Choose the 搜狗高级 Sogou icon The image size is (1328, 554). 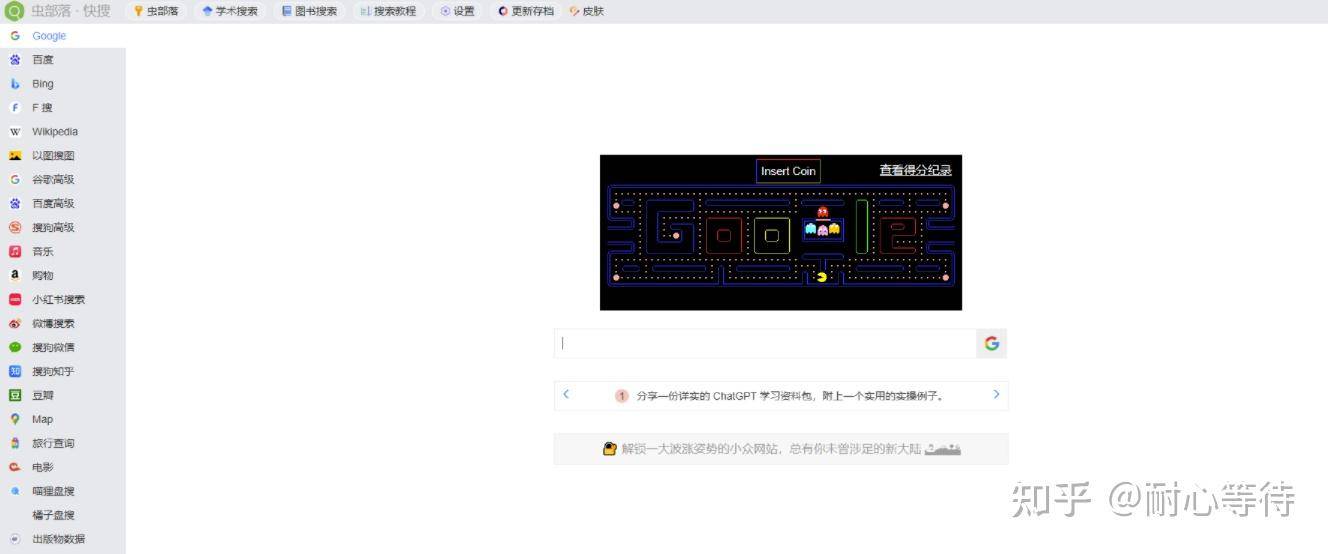point(15,228)
